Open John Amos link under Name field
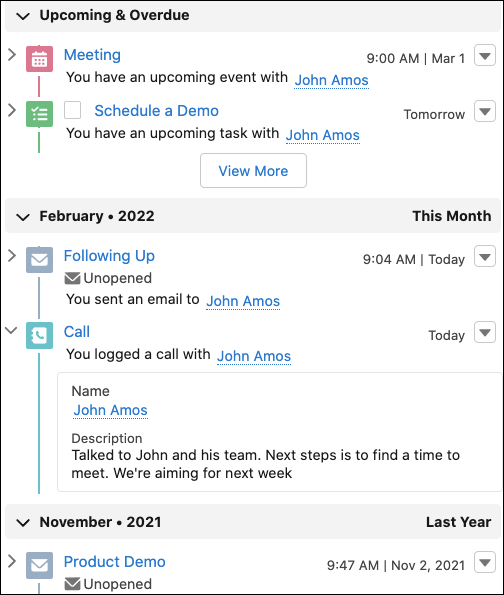Screen dimensions: 504x595 pos(110,410)
